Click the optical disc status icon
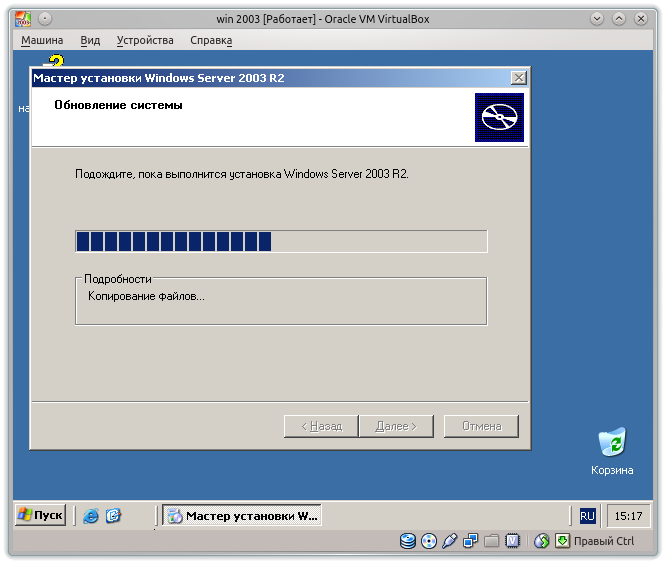This screenshot has height=564, width=666. click(x=429, y=541)
